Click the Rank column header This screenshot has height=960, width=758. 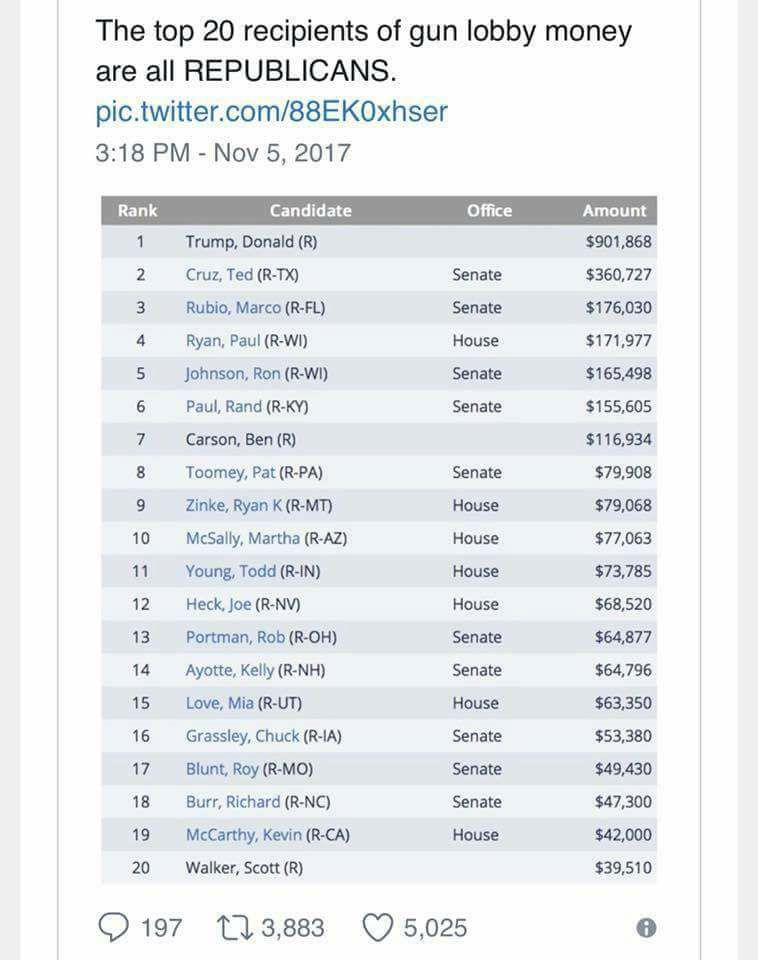pyautogui.click(x=138, y=211)
